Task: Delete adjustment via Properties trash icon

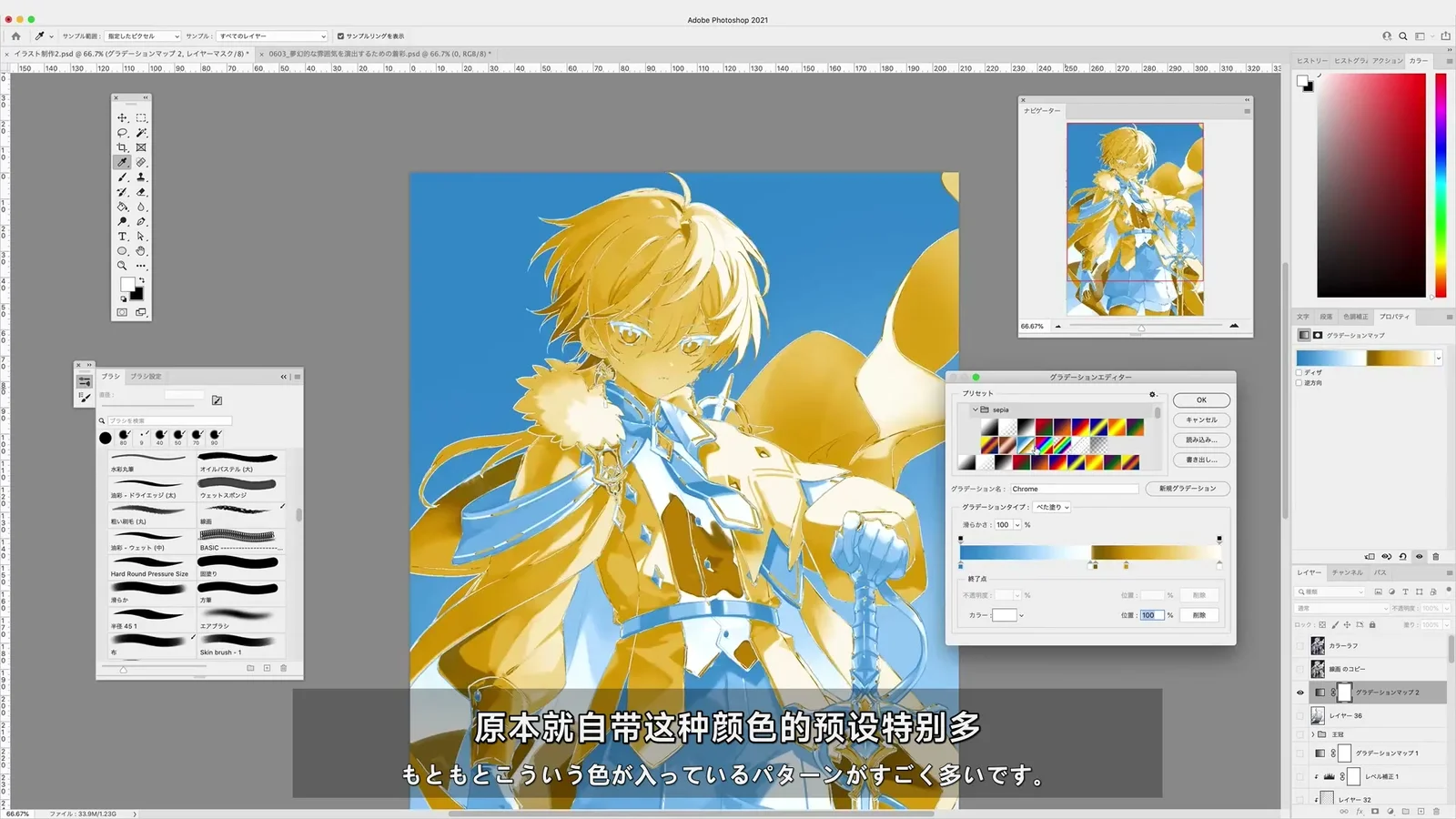Action: pos(1436,556)
